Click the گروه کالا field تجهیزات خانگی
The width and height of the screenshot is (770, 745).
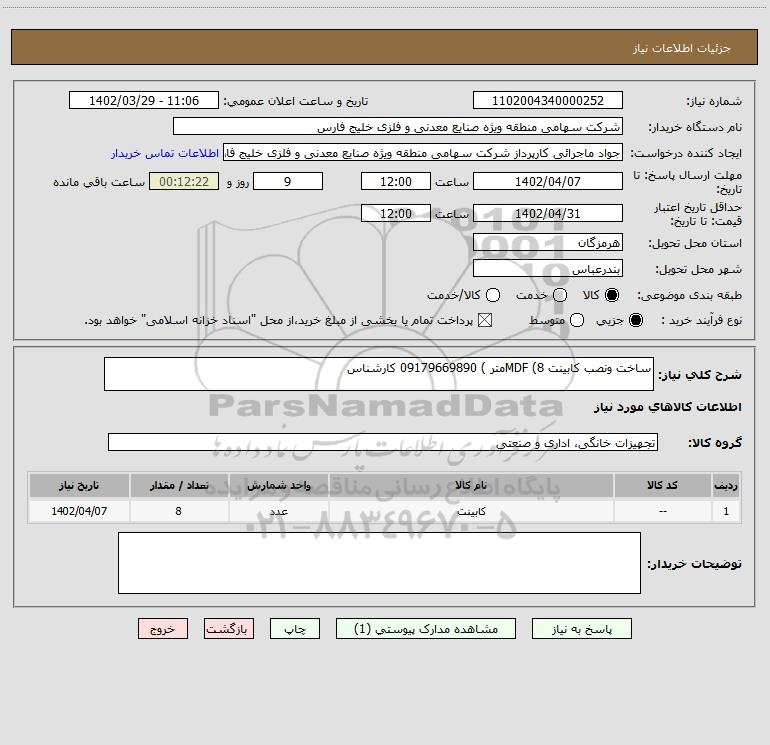[383, 442]
